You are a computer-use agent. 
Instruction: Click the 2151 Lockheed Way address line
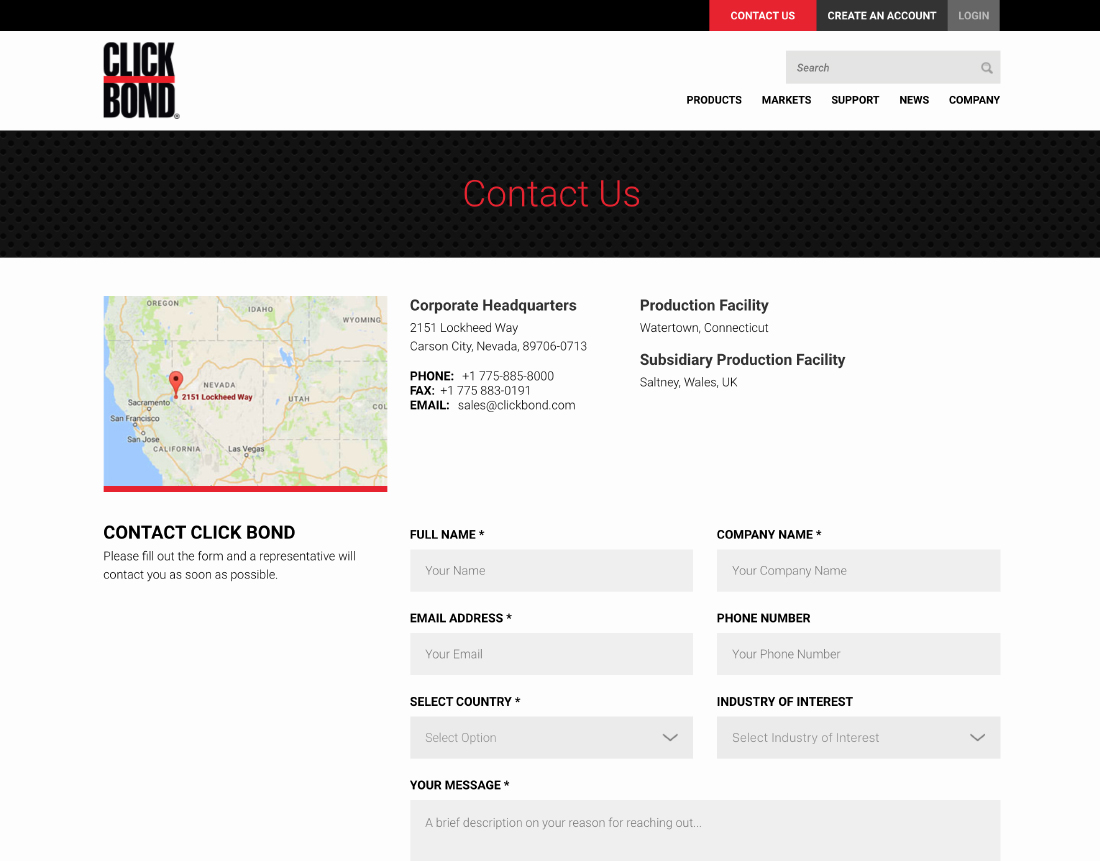pos(464,328)
